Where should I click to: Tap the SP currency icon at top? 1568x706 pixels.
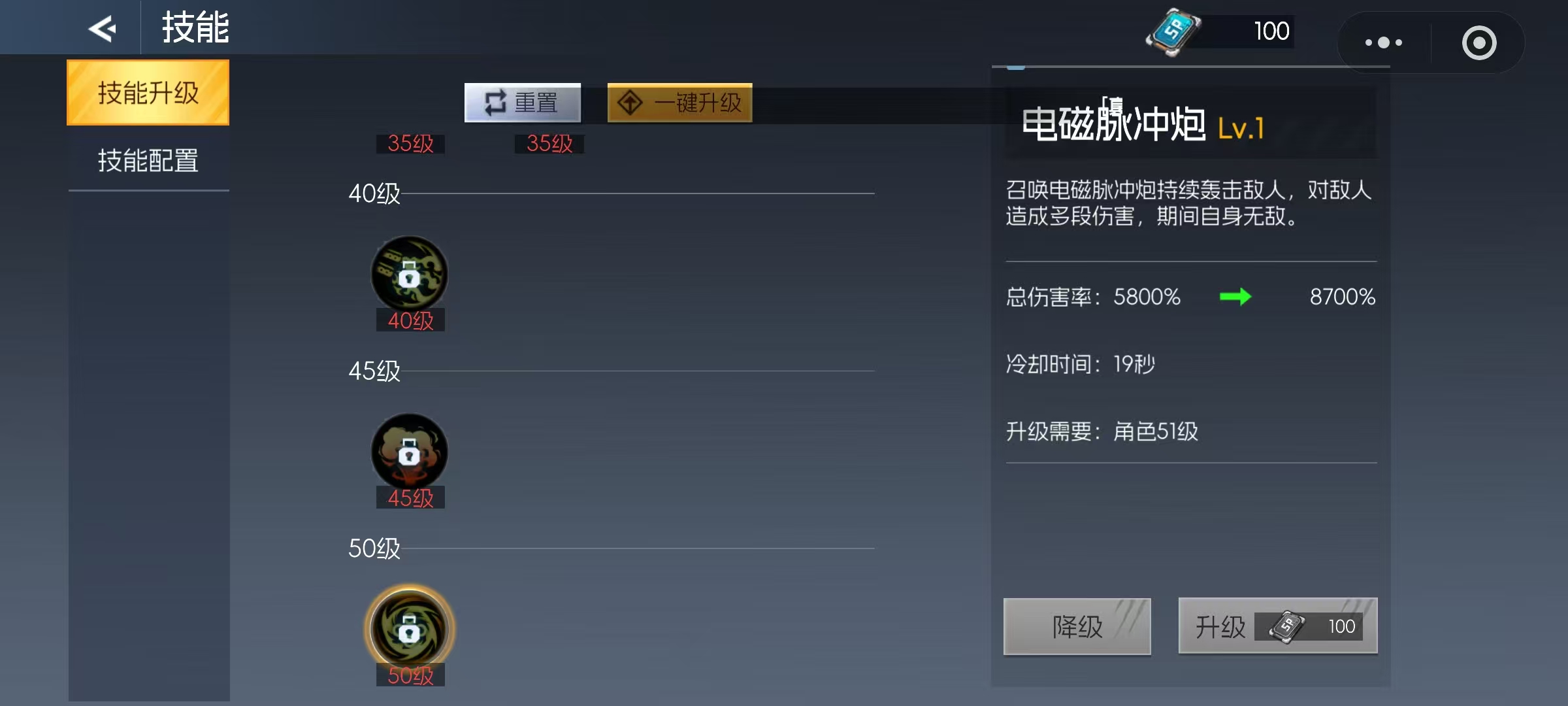pyautogui.click(x=1173, y=31)
